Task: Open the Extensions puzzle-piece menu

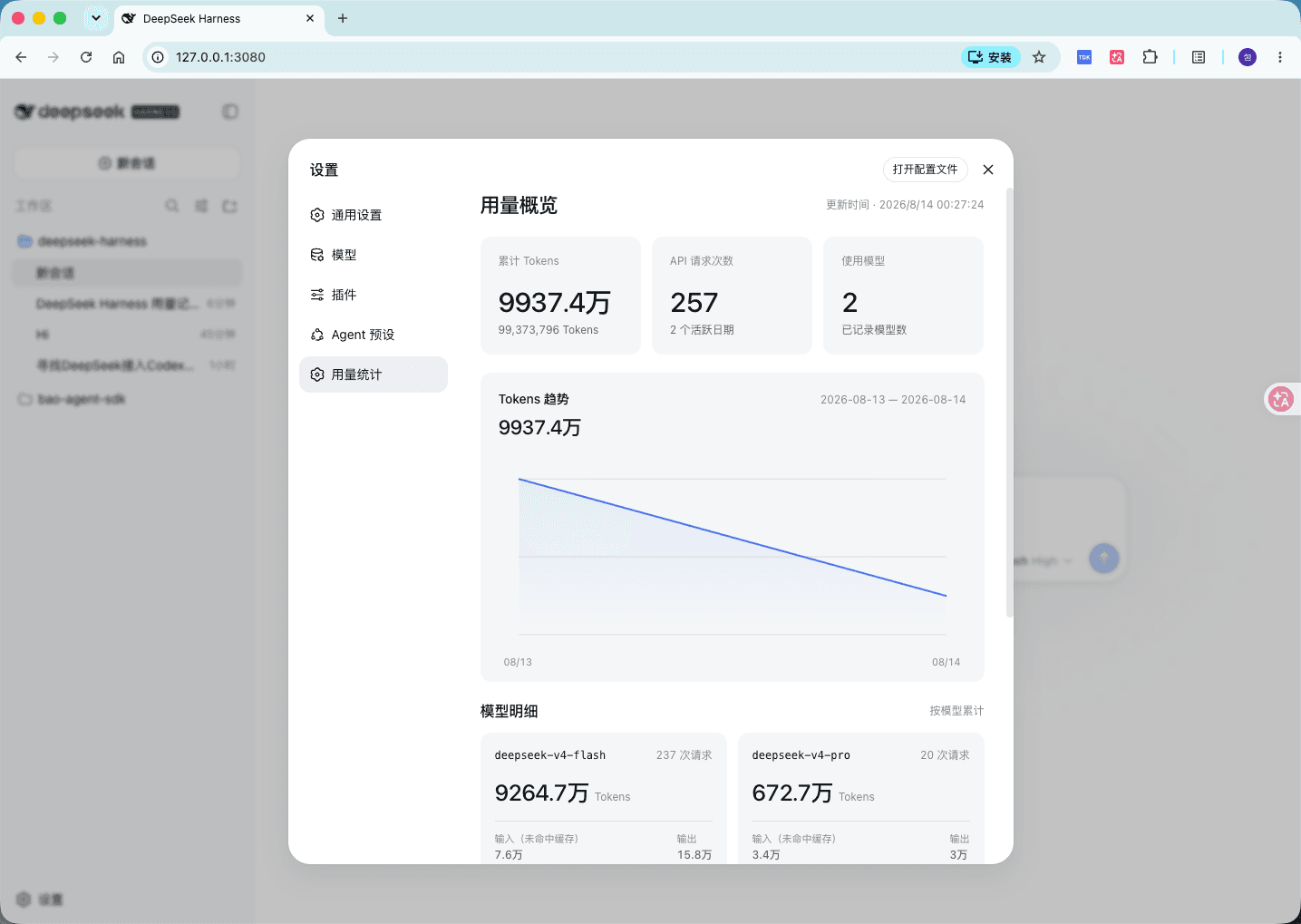Action: [1150, 57]
